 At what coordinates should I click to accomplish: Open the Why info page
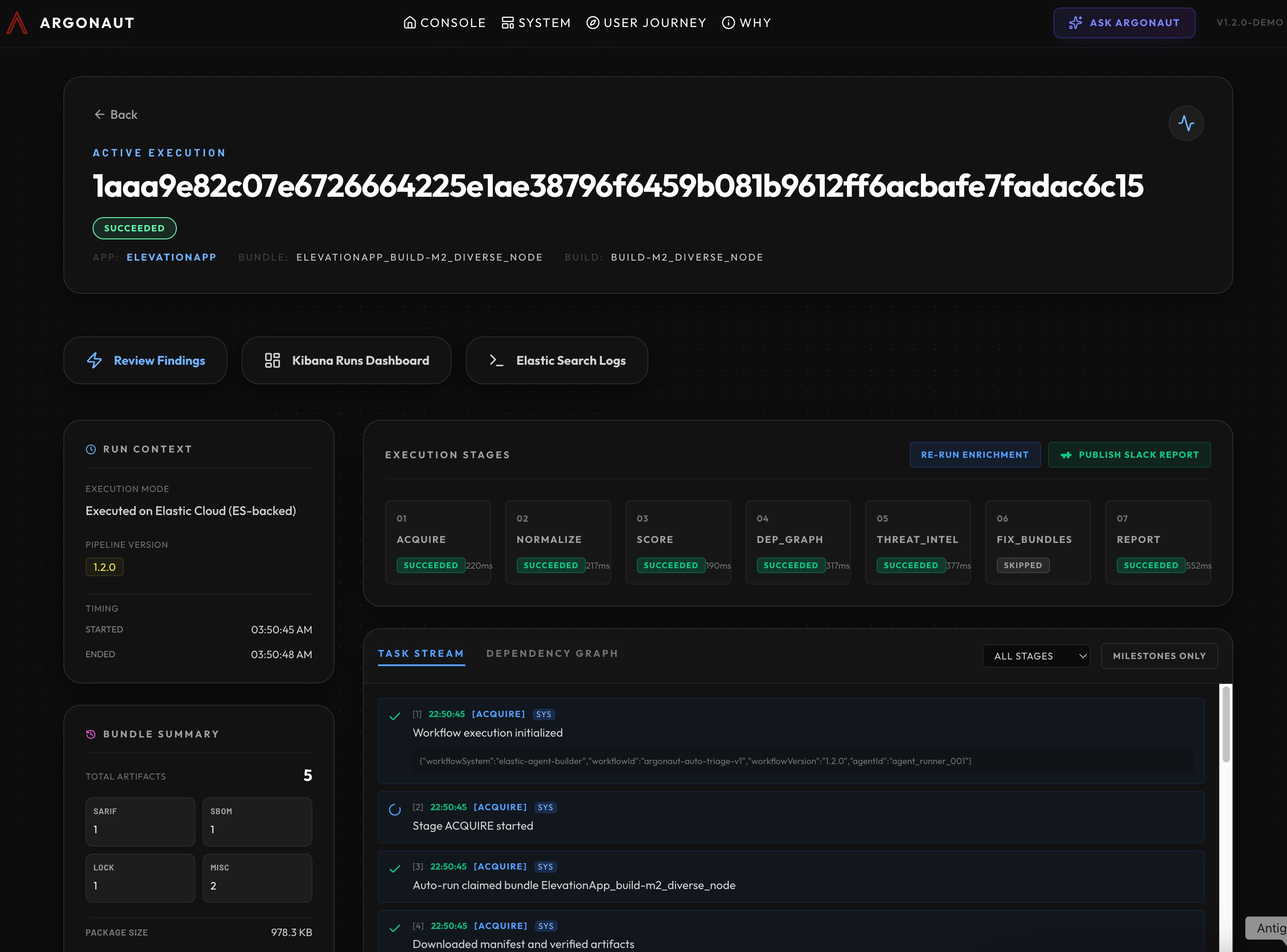[x=746, y=23]
